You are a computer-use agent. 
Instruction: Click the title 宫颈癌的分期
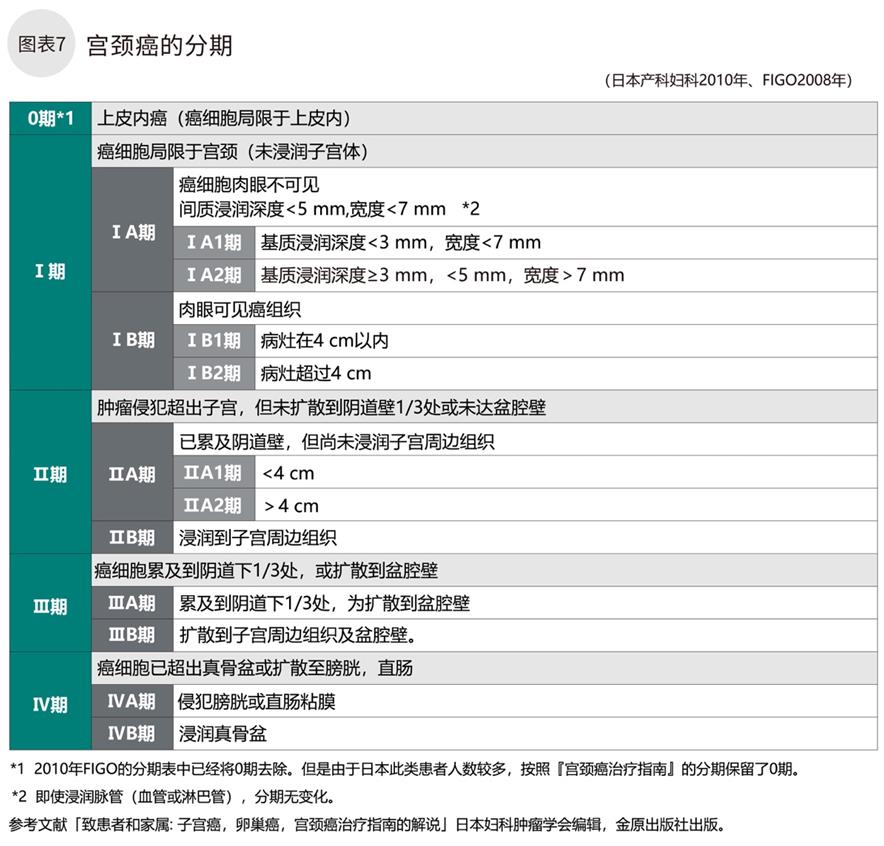[x=160, y=46]
